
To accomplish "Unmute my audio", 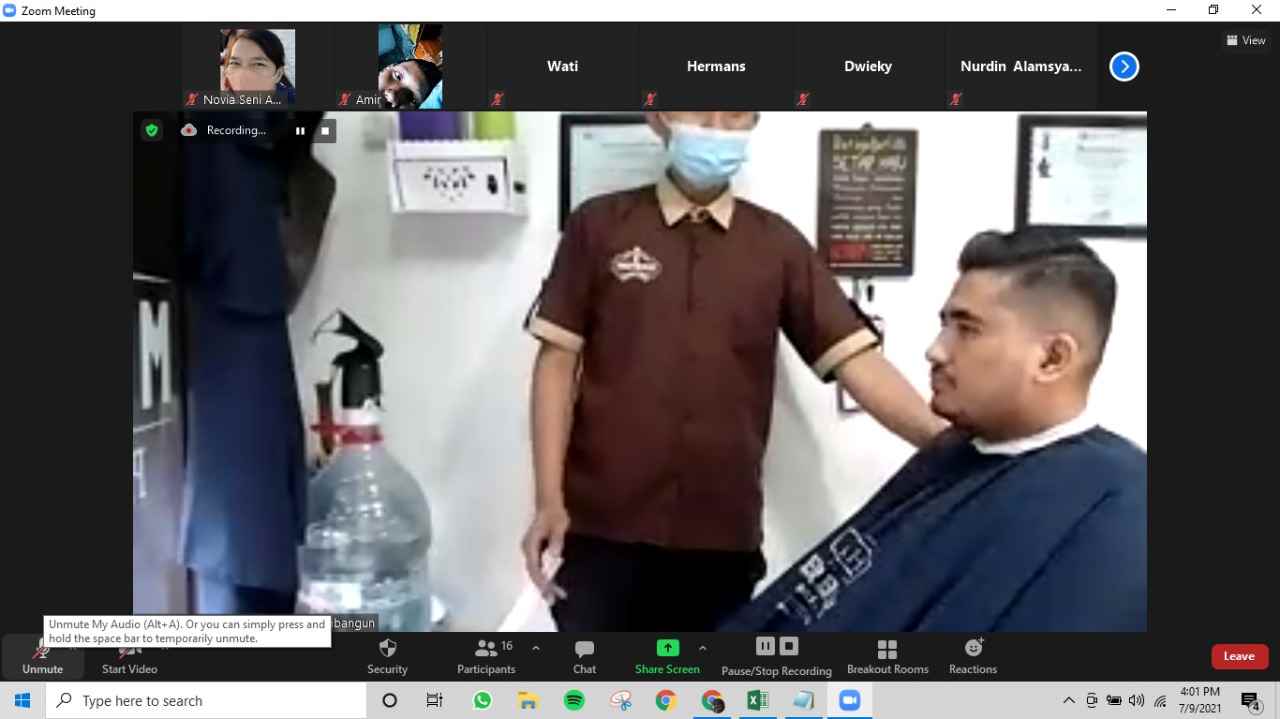I will coord(42,656).
